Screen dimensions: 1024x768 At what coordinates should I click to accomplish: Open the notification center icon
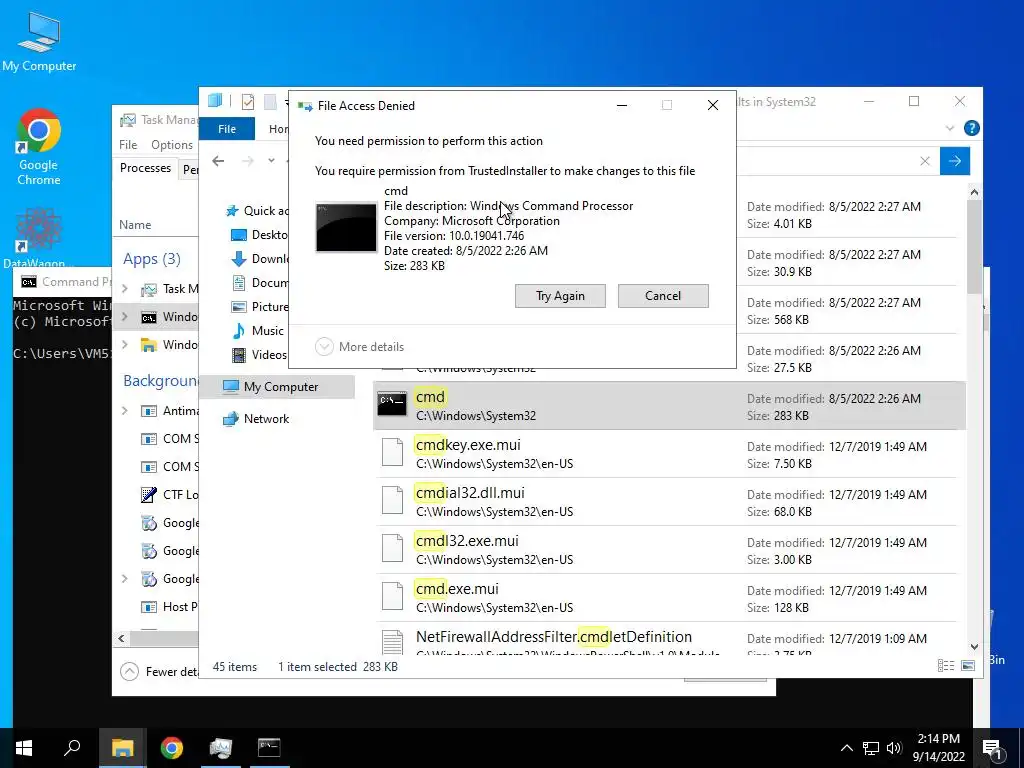pyautogui.click(x=993, y=748)
